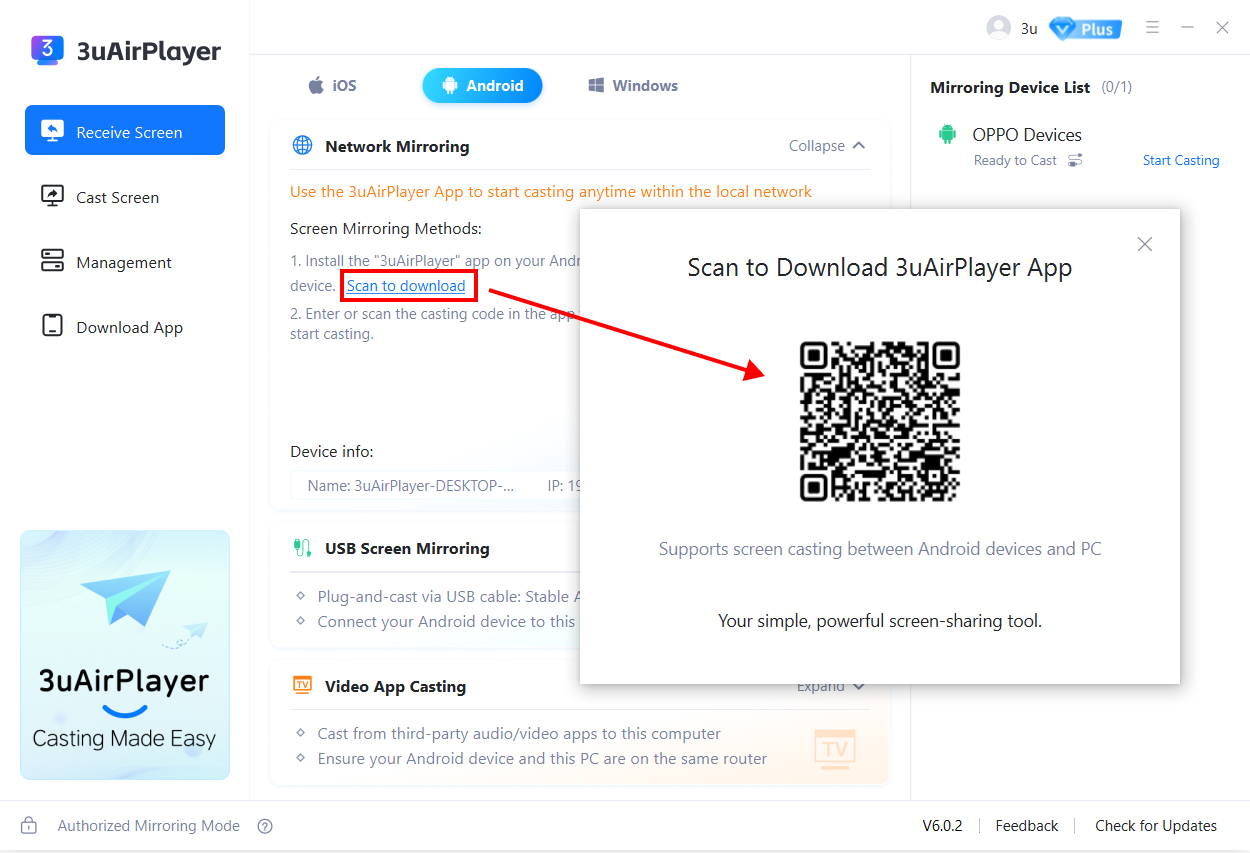Click the Plus membership badge
The width and height of the screenshot is (1250, 853).
click(1085, 28)
